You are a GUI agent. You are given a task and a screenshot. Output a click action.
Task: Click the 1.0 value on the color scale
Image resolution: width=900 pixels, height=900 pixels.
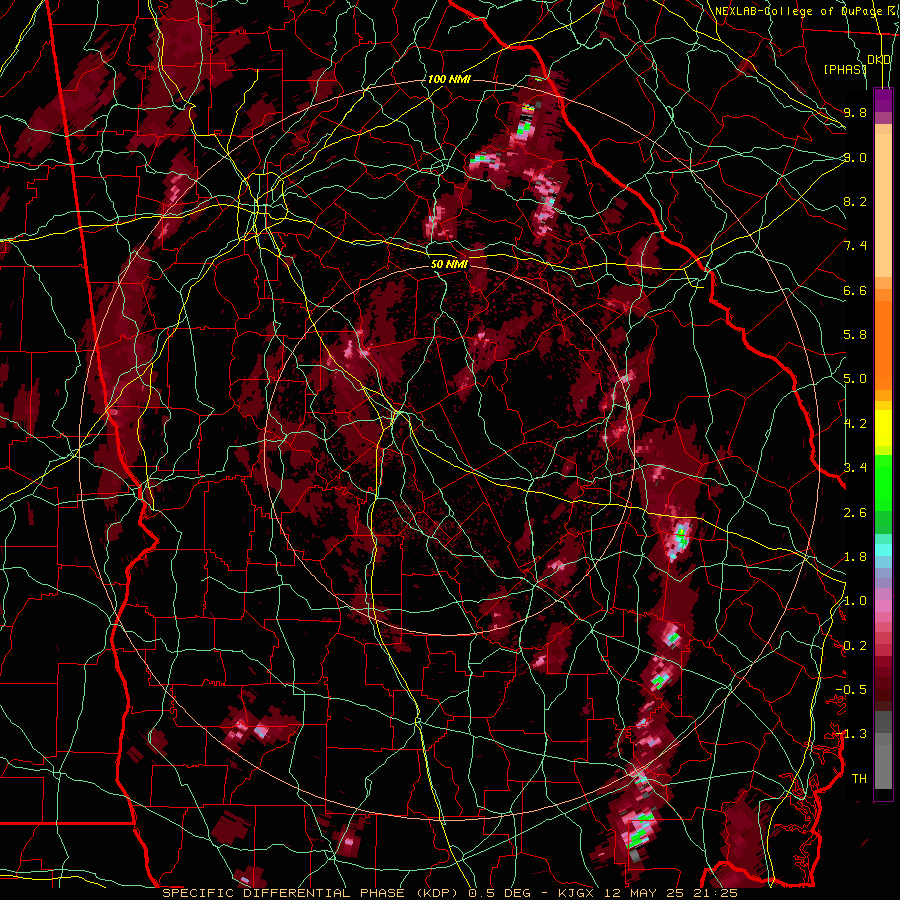click(x=855, y=601)
